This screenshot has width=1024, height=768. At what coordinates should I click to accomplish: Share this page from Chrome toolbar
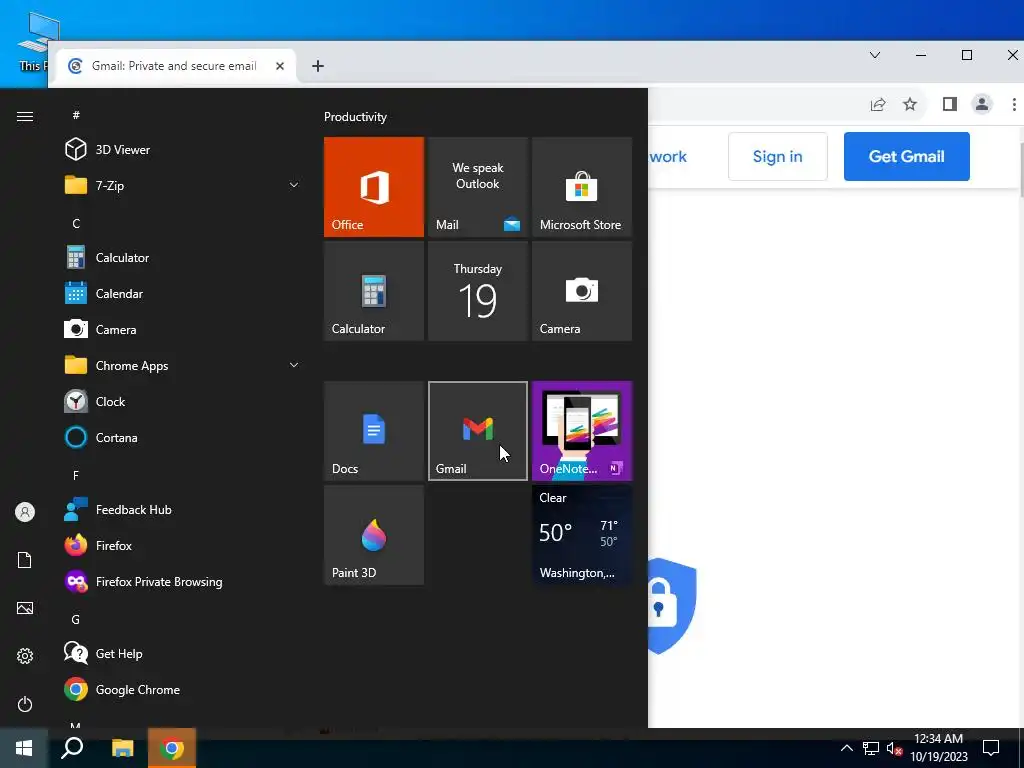point(878,104)
